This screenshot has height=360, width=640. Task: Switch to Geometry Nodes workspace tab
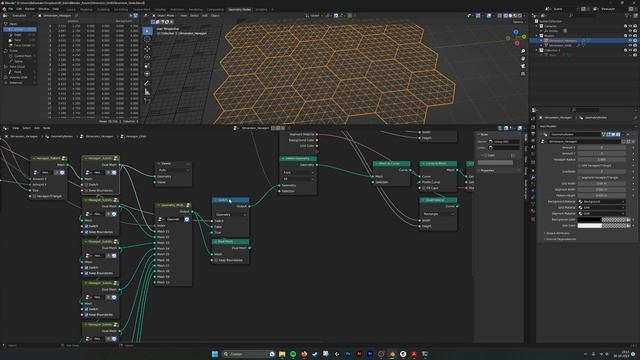(x=240, y=9)
